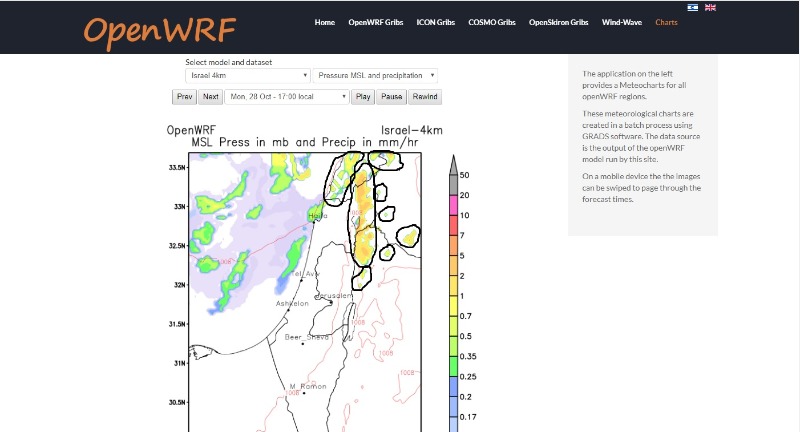Image resolution: width=800 pixels, height=432 pixels.
Task: Open the Wind-Wave page
Action: click(x=621, y=22)
